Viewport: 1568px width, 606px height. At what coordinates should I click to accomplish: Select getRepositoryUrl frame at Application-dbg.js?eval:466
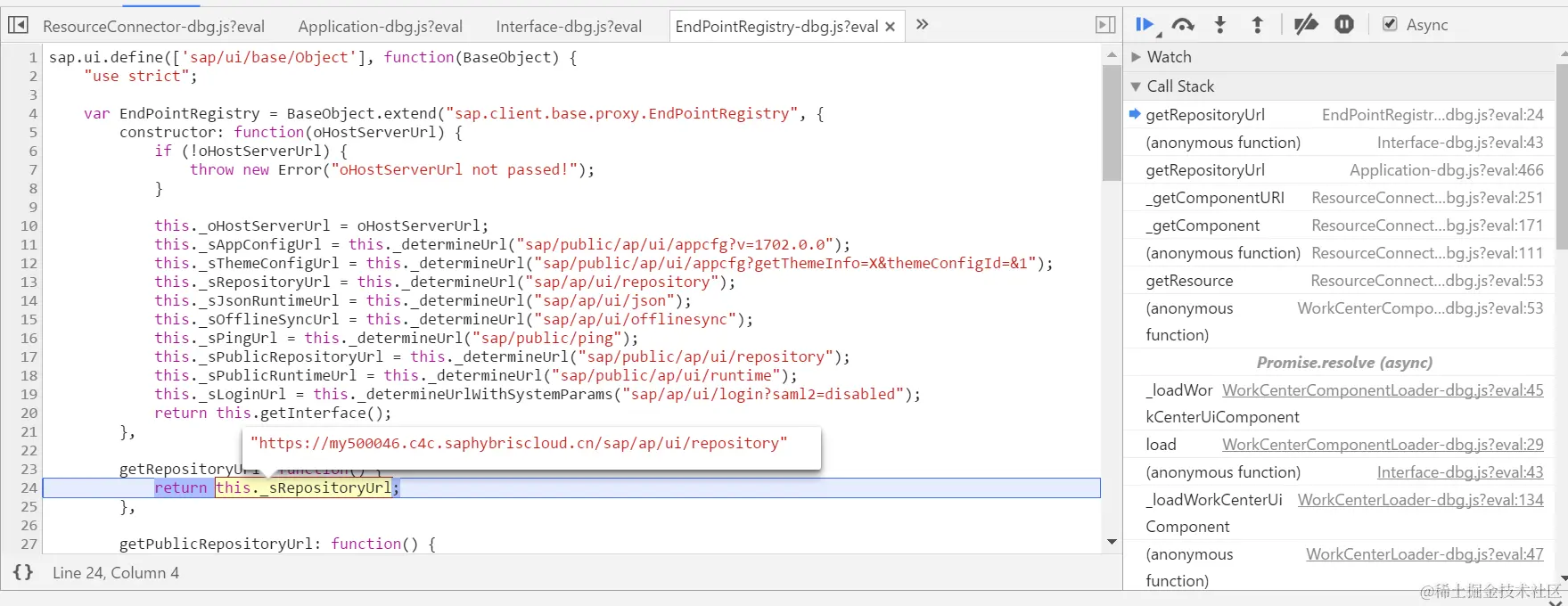tap(1339, 170)
